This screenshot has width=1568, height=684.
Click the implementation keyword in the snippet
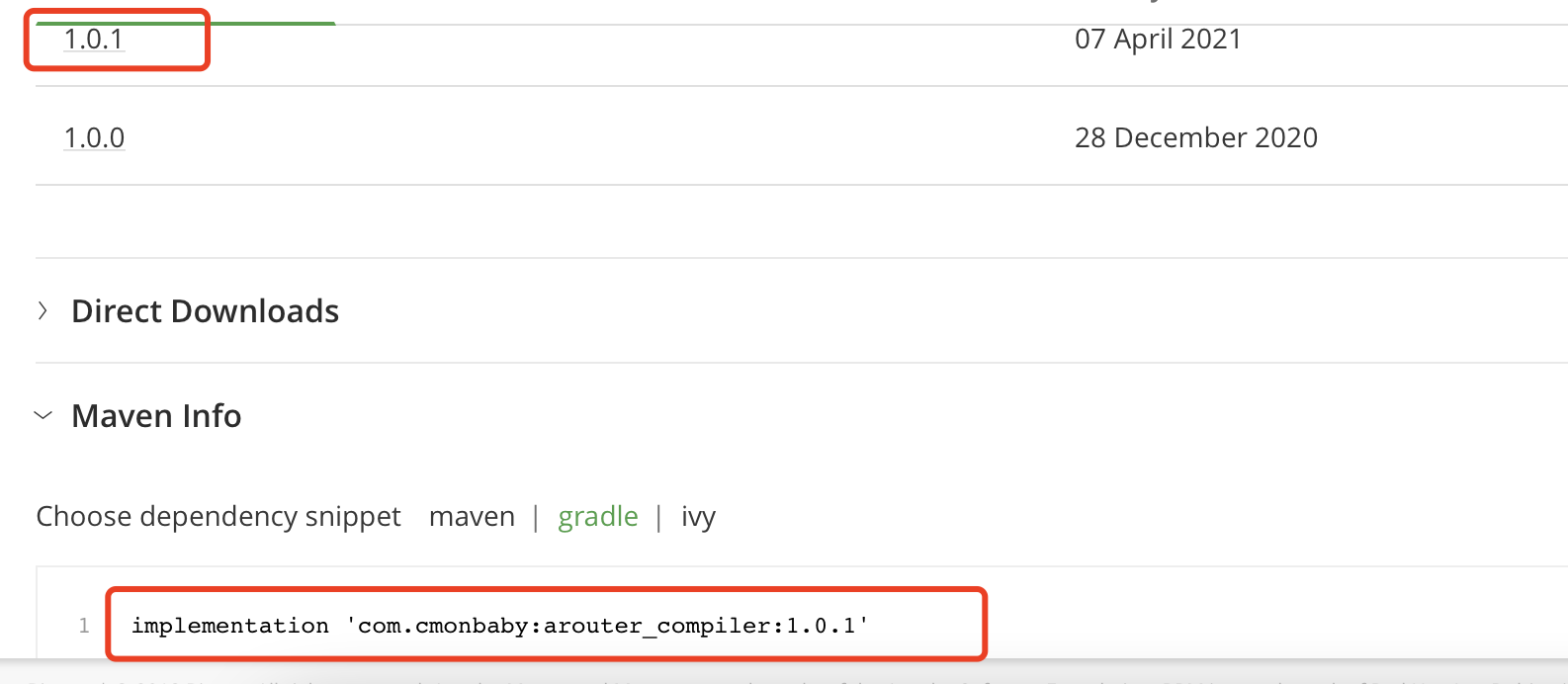[x=230, y=626]
